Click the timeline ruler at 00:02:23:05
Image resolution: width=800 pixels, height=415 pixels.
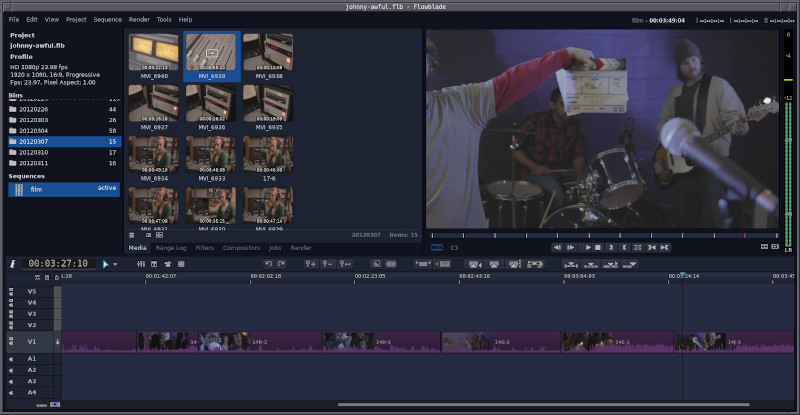(x=369, y=276)
